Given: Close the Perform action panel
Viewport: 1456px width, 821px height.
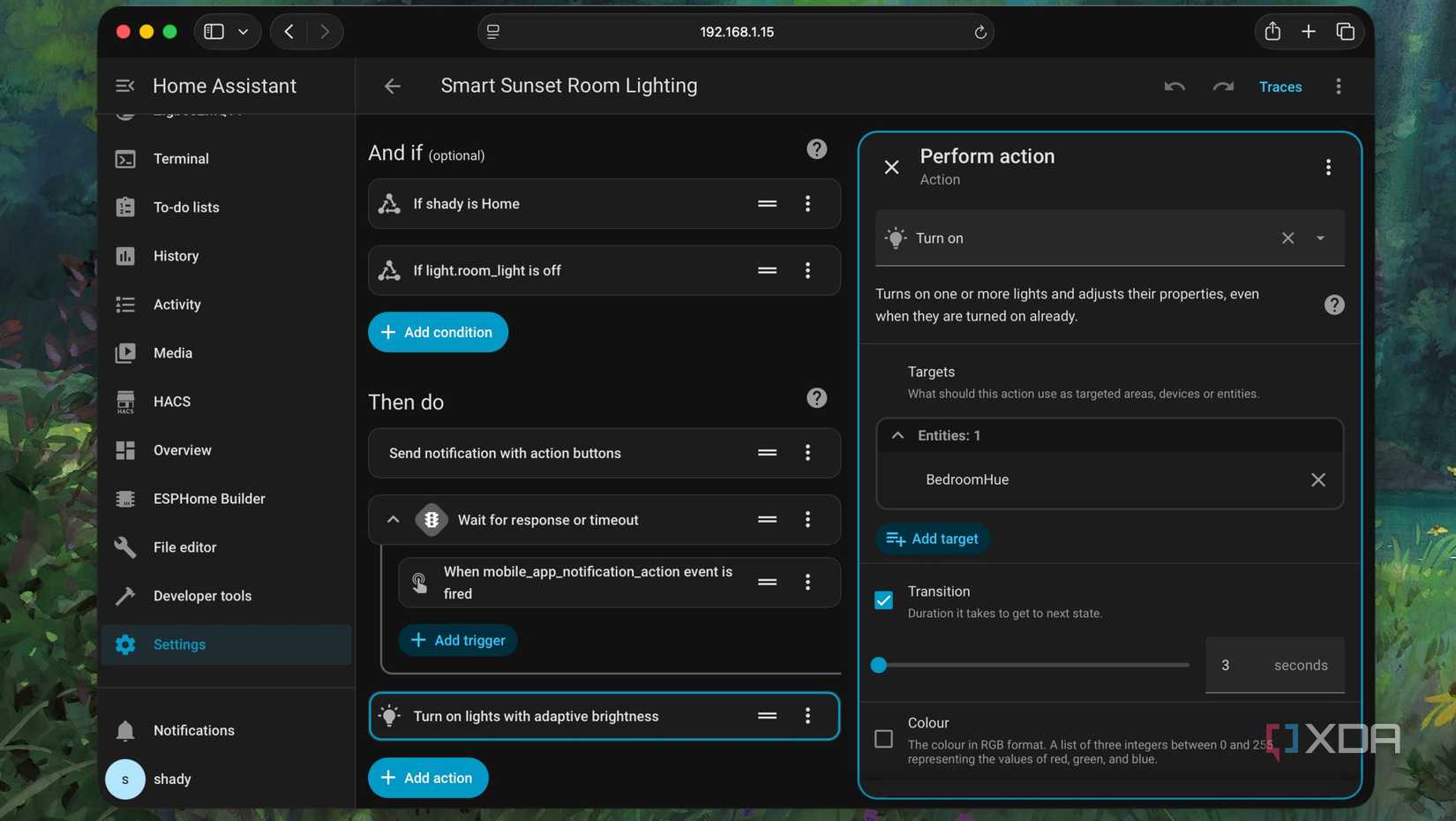Looking at the screenshot, I should click(892, 167).
